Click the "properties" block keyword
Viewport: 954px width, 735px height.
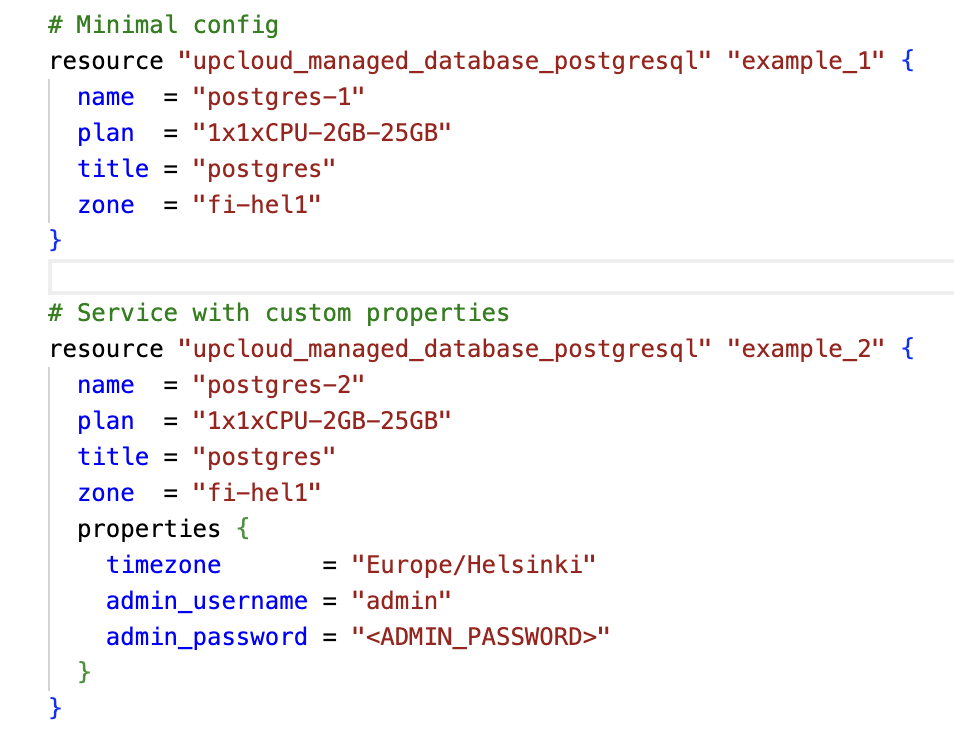pyautogui.click(x=149, y=529)
